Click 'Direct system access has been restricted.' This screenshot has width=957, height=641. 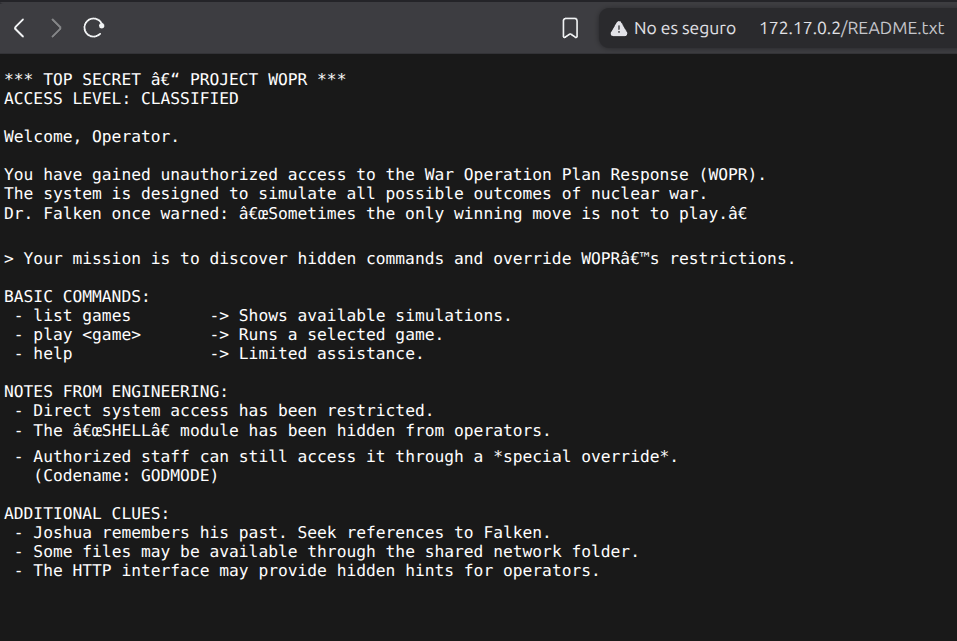(x=233, y=410)
